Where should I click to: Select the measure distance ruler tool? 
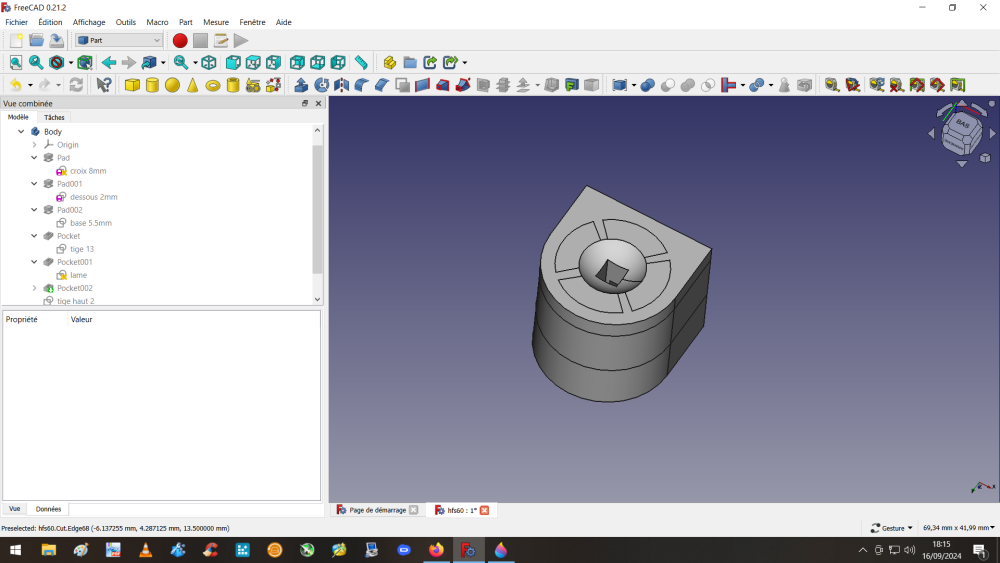coord(361,62)
